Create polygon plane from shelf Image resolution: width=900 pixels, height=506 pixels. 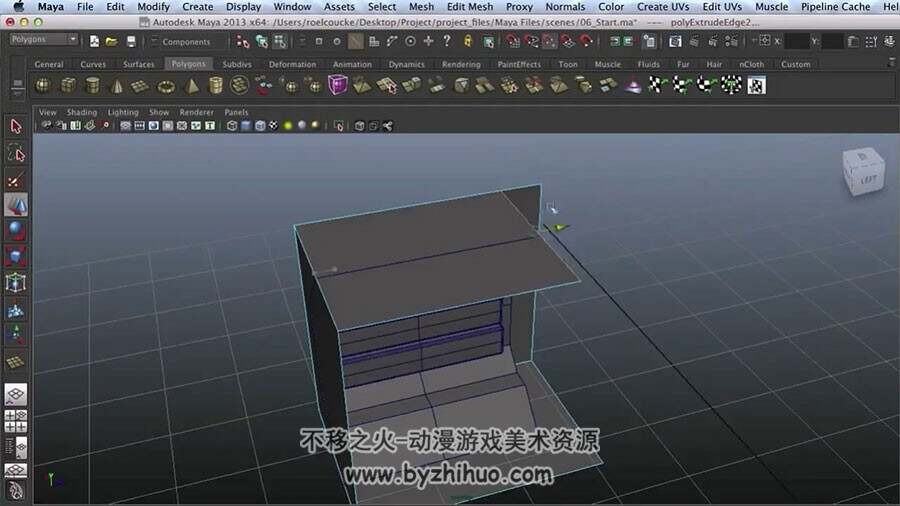[141, 86]
